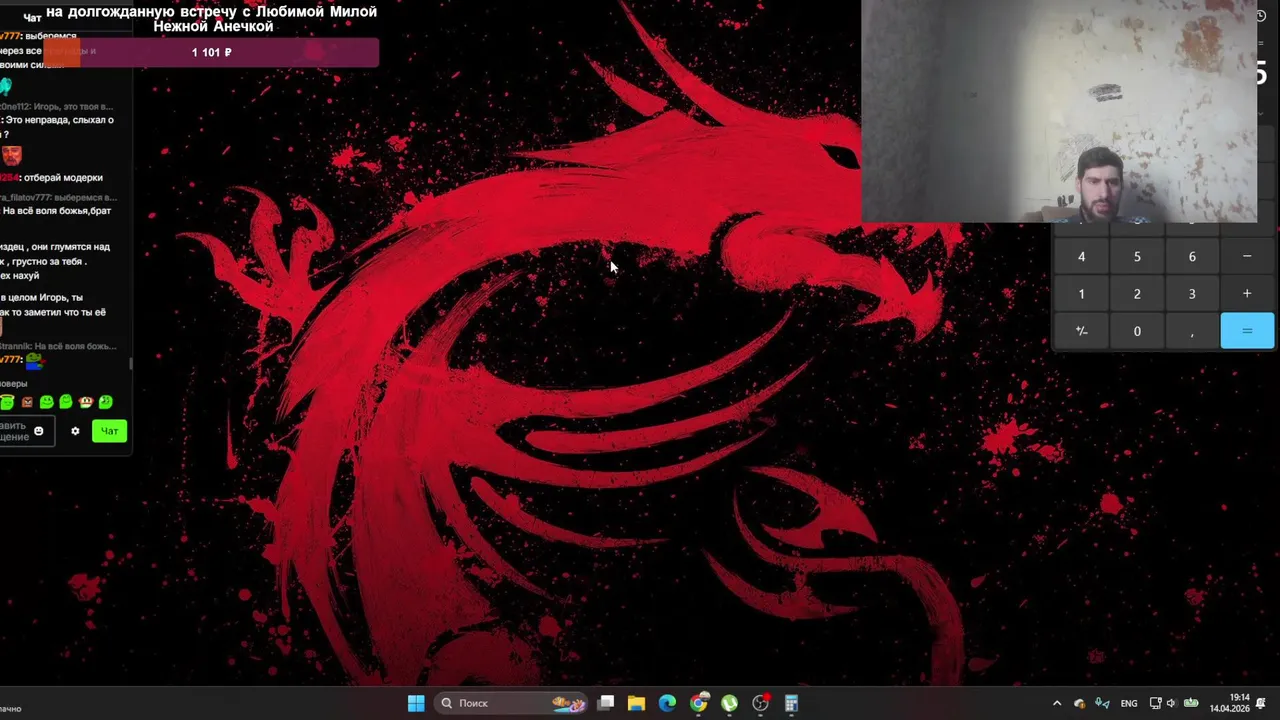
Task: Switch keyboard language via ENG
Action: tap(1129, 703)
